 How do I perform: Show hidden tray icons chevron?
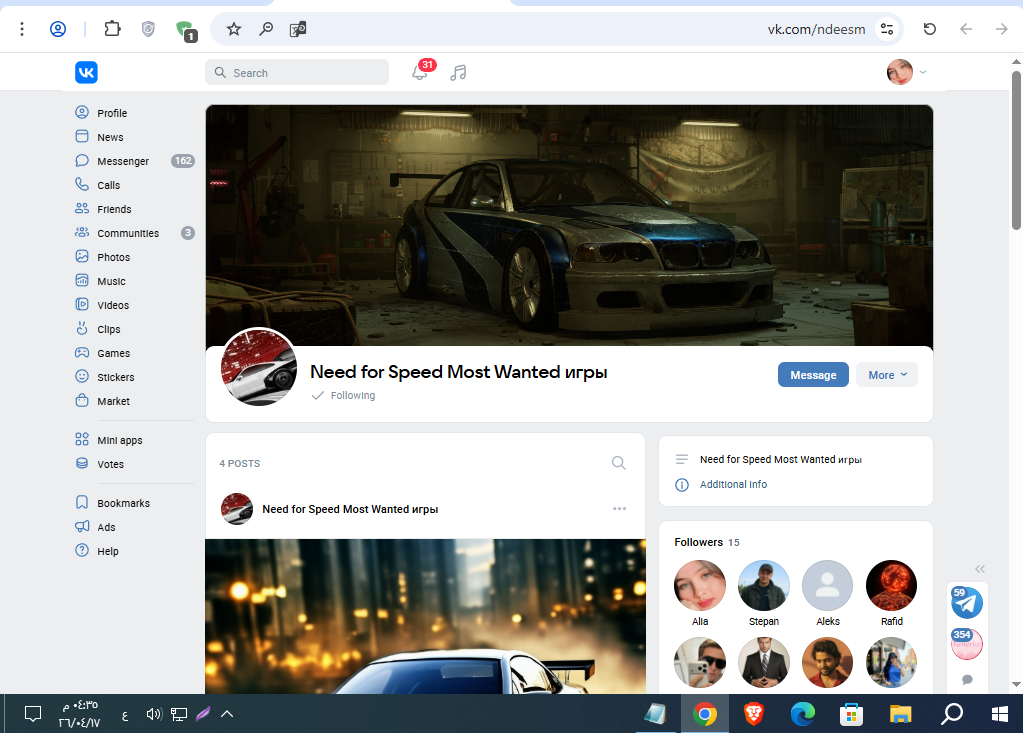[x=226, y=714]
